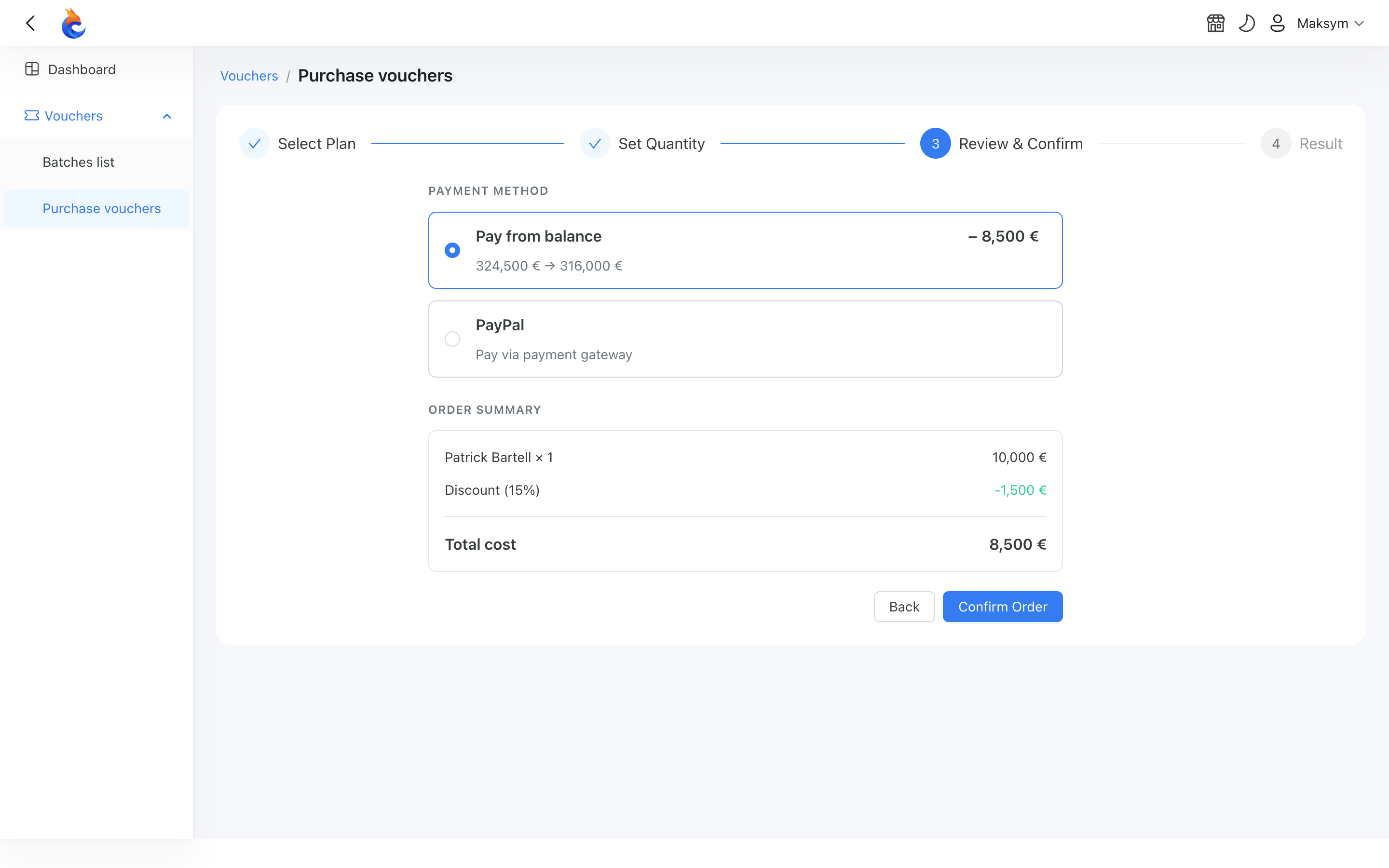Click the Pay from balance title
1389x868 pixels.
click(538, 236)
